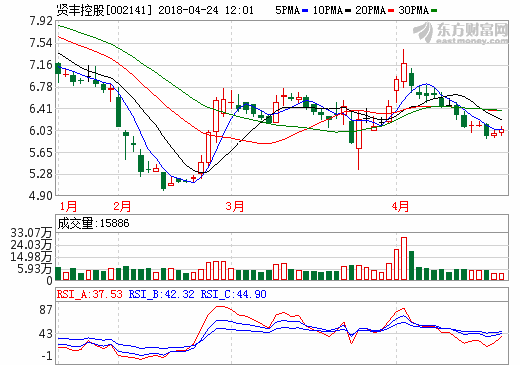Select the 1月 month marker
This screenshot has width=520, height=365.
click(x=68, y=207)
